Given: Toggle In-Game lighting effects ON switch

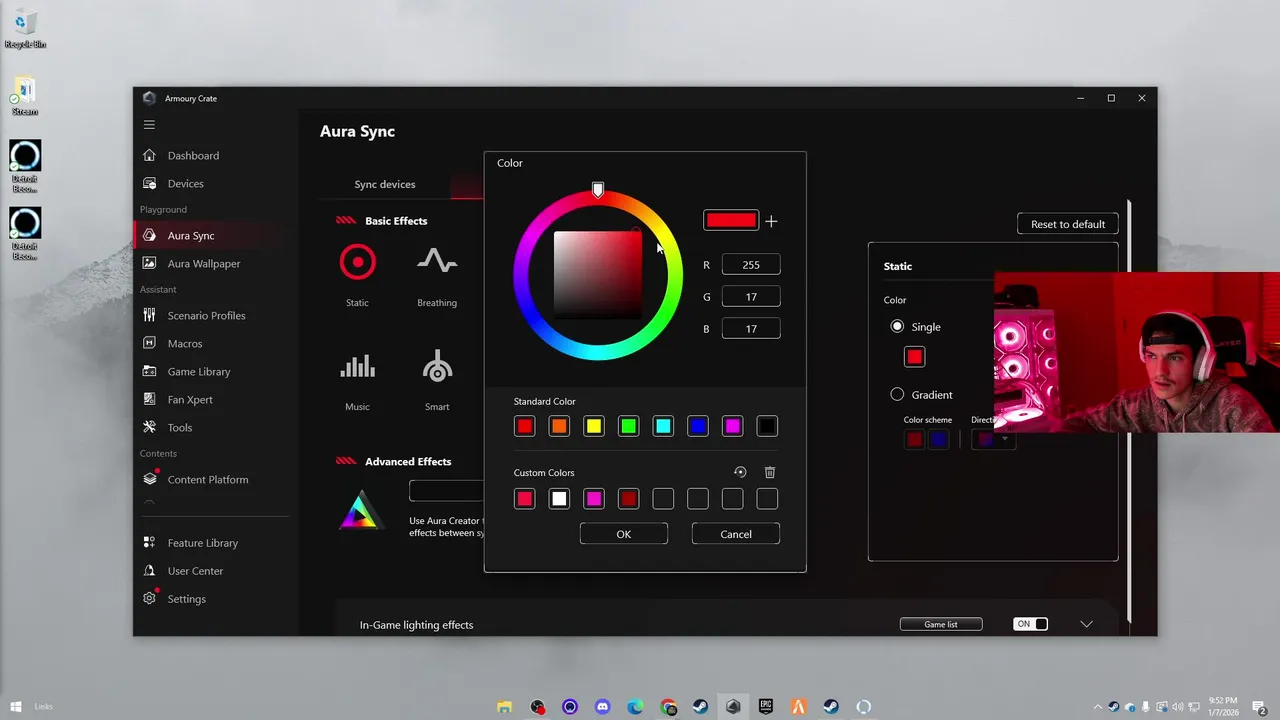Looking at the screenshot, I should [1031, 624].
